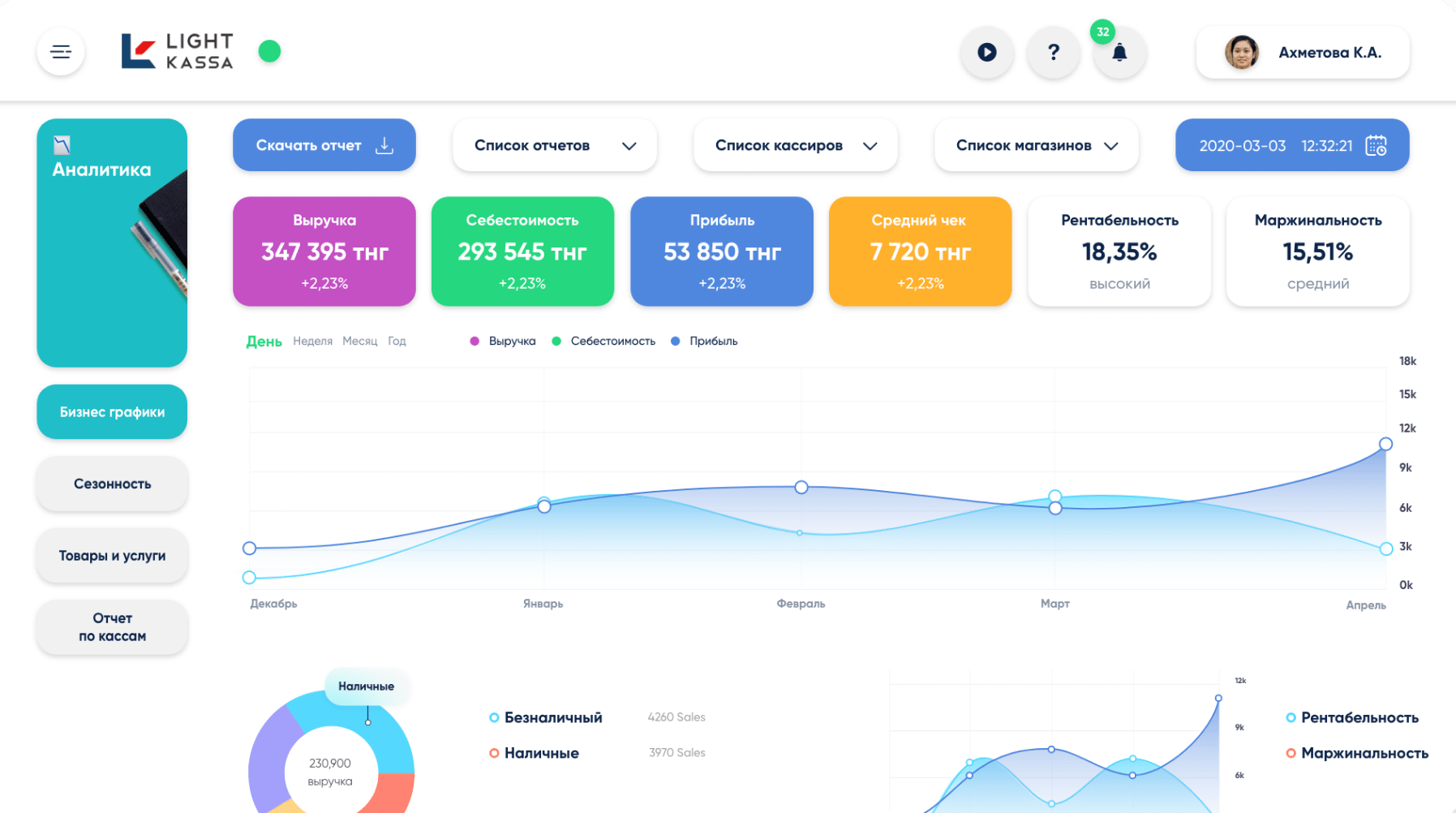Open the hamburger menu
The width and height of the screenshot is (1456, 813).
(61, 52)
